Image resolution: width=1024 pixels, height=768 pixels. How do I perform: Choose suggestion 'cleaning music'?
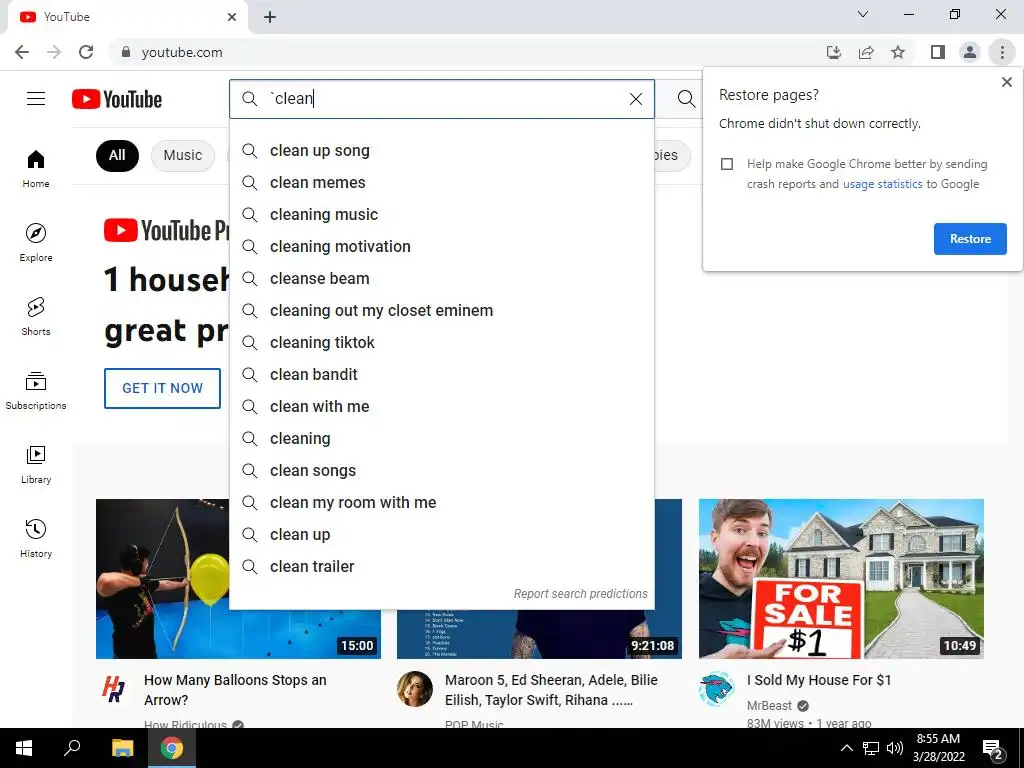point(441,215)
